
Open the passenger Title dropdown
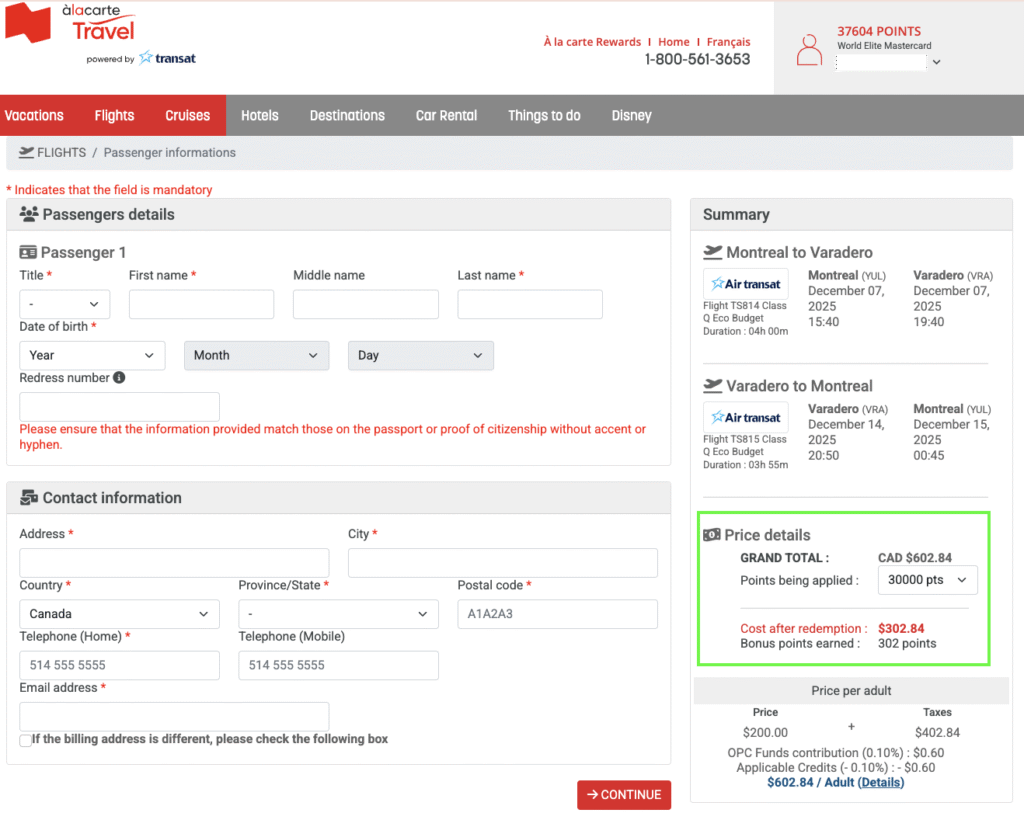tap(65, 304)
